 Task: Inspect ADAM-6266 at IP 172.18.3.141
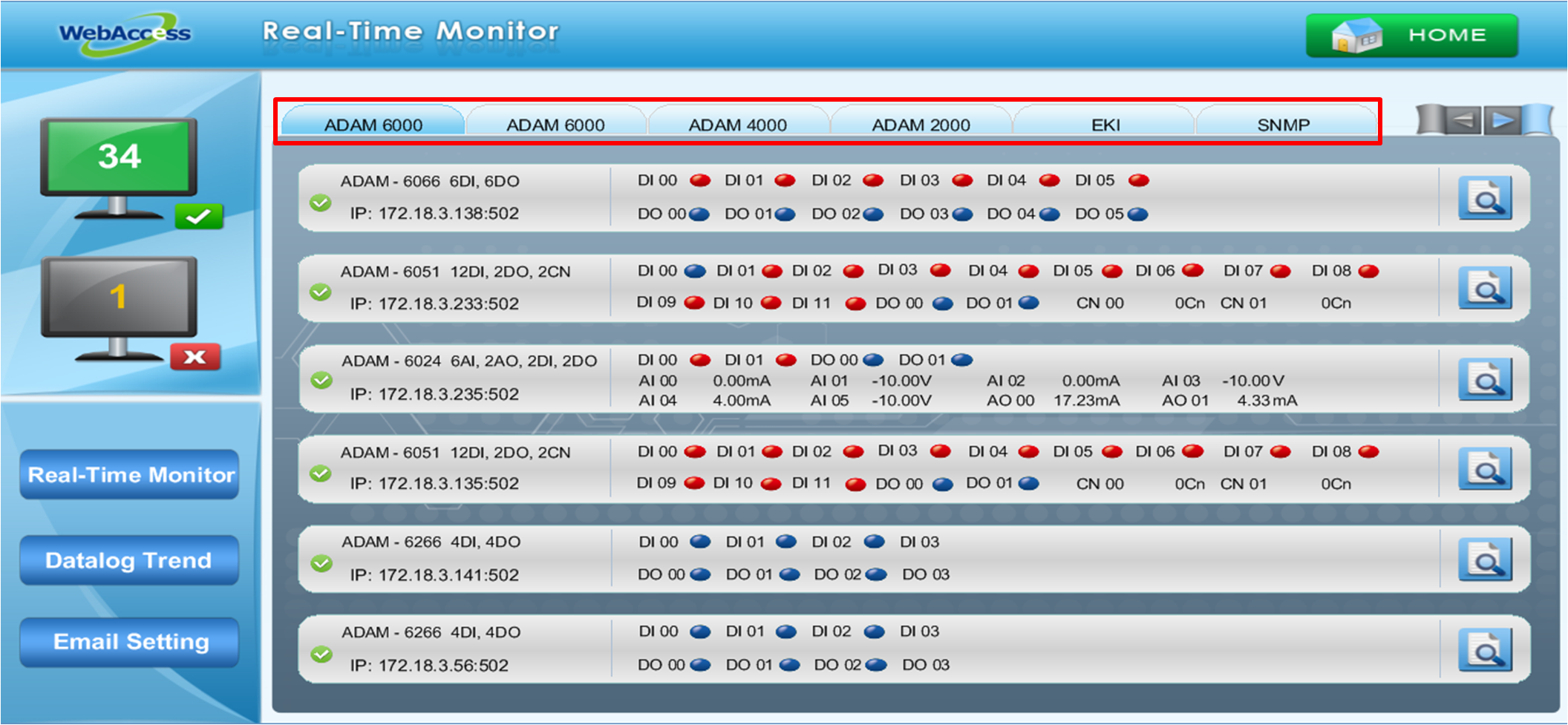[1484, 560]
